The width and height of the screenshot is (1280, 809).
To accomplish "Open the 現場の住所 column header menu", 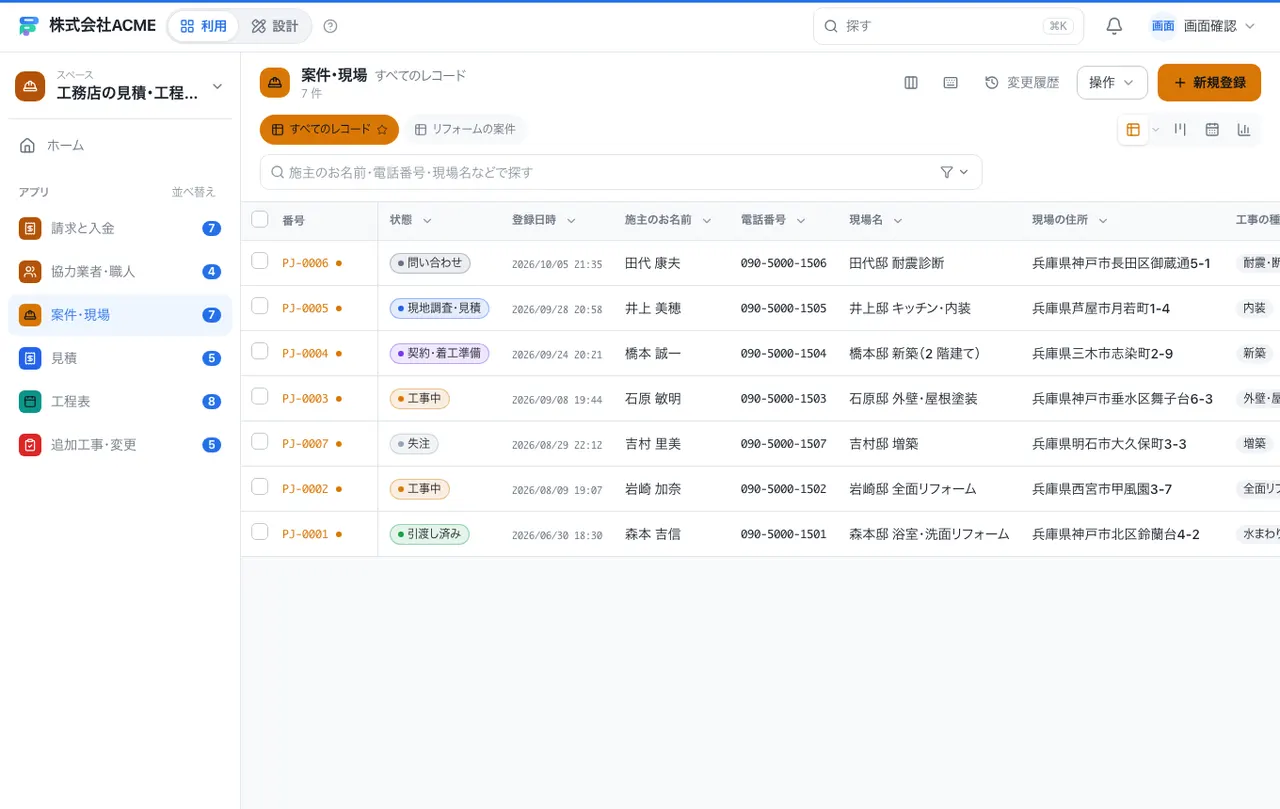I will (x=1103, y=220).
